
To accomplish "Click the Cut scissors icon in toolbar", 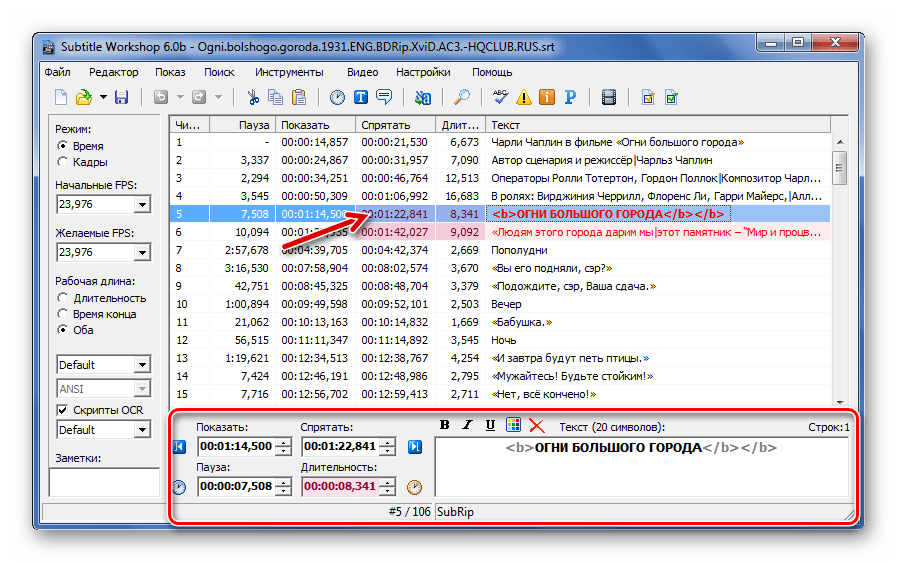I will pyautogui.click(x=253, y=98).
